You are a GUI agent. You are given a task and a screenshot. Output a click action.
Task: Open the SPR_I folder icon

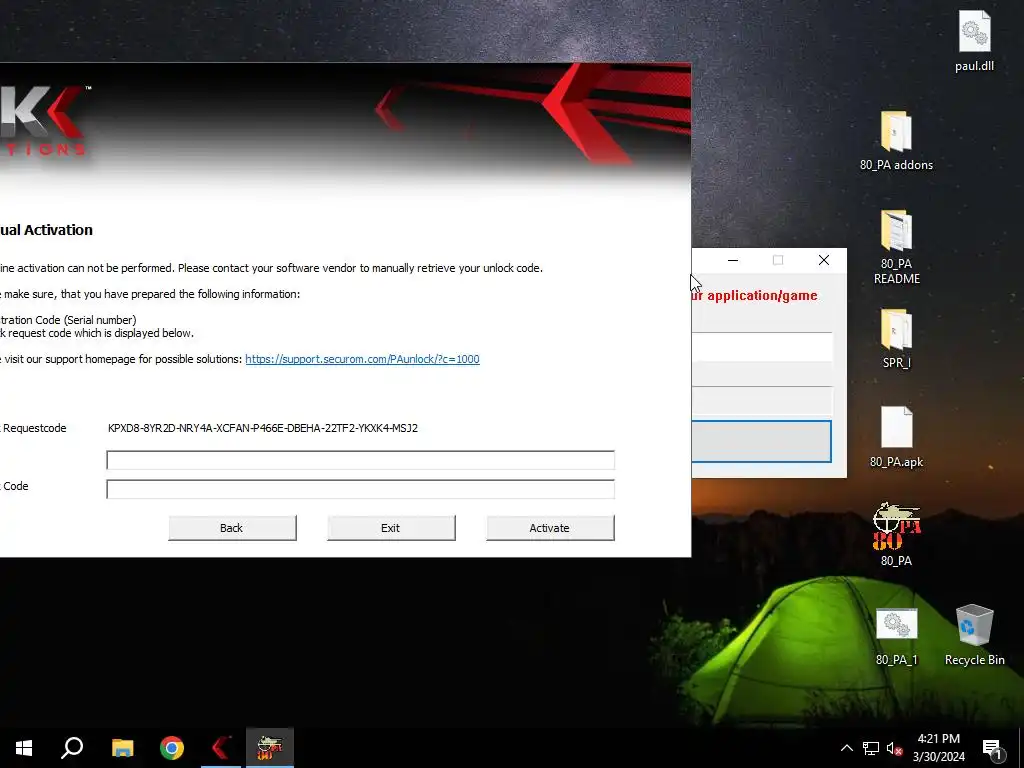coord(896,338)
